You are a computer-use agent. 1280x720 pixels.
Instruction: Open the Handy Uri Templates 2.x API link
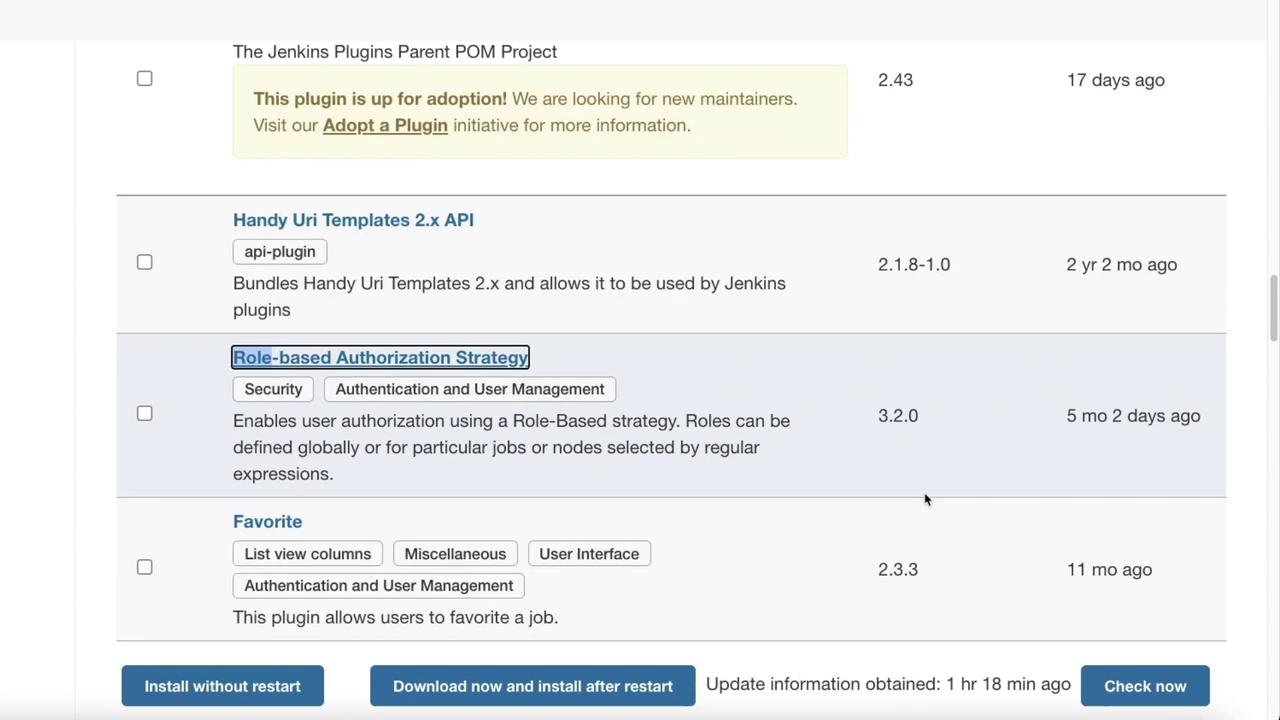click(x=353, y=220)
